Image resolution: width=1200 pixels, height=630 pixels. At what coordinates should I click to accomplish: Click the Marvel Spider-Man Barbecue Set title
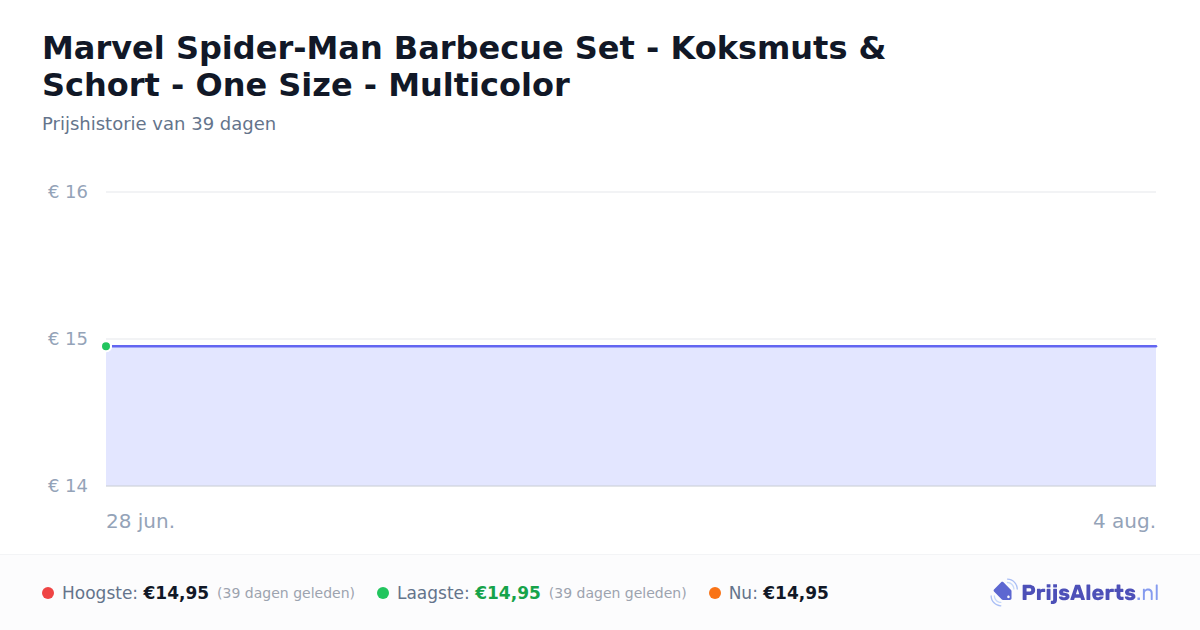pyautogui.click(x=464, y=66)
